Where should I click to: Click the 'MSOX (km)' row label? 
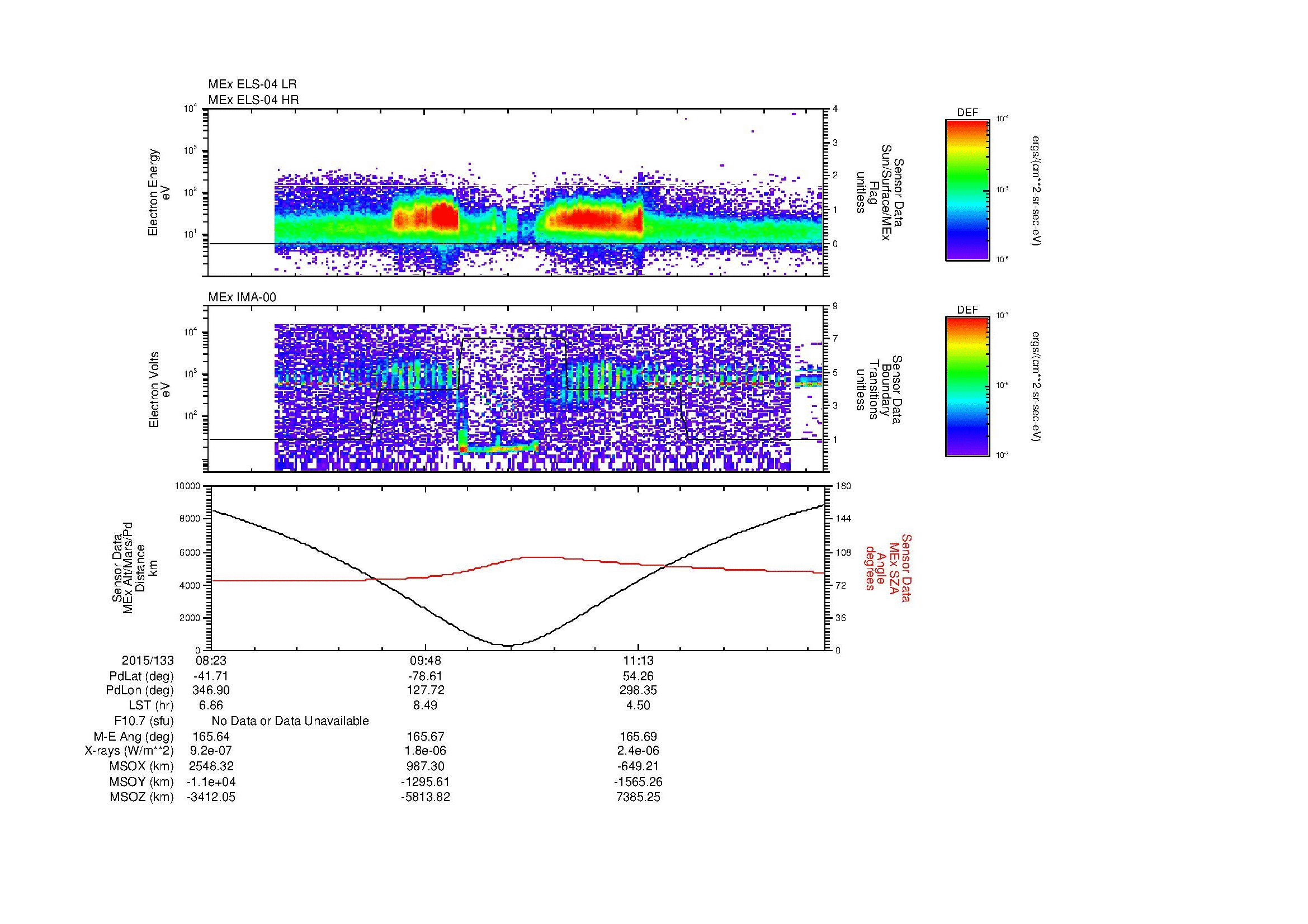coord(142,766)
